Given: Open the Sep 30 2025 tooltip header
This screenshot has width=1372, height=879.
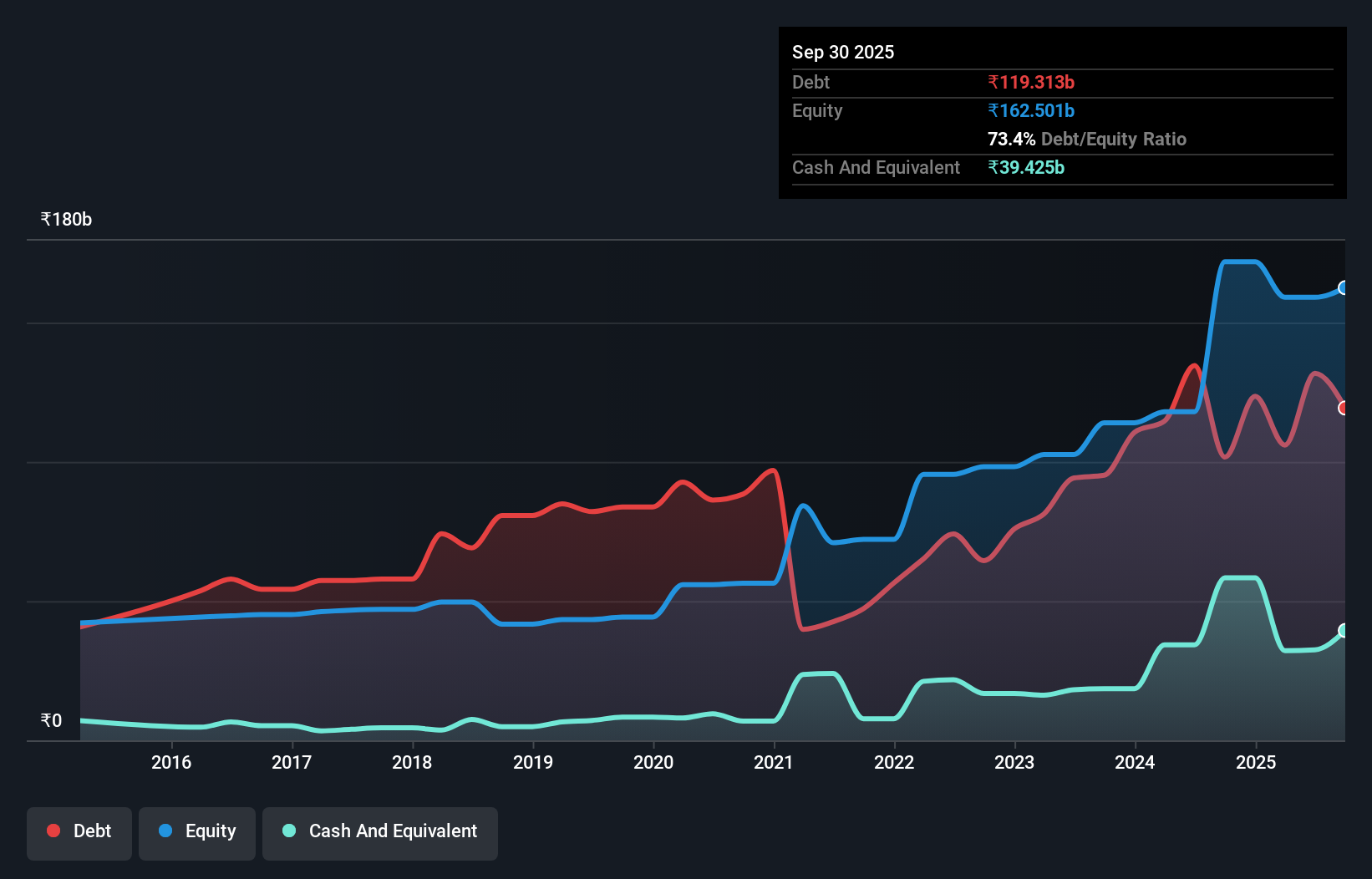Looking at the screenshot, I should click(x=843, y=52).
